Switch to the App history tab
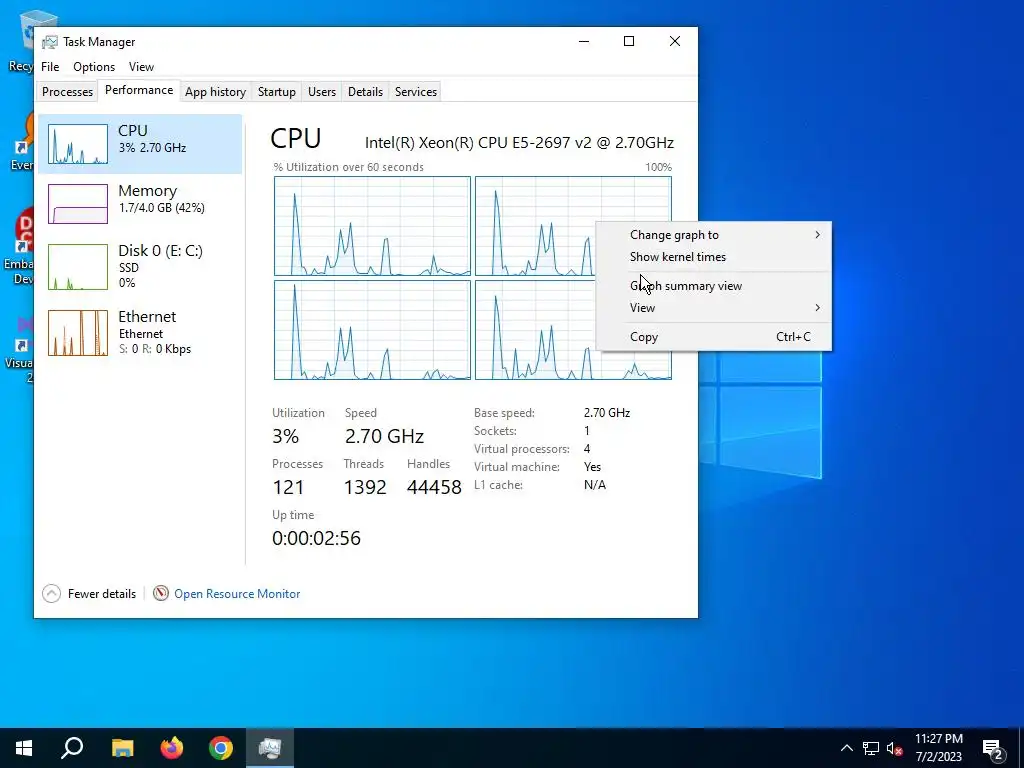Image resolution: width=1024 pixels, height=768 pixels. (x=216, y=91)
